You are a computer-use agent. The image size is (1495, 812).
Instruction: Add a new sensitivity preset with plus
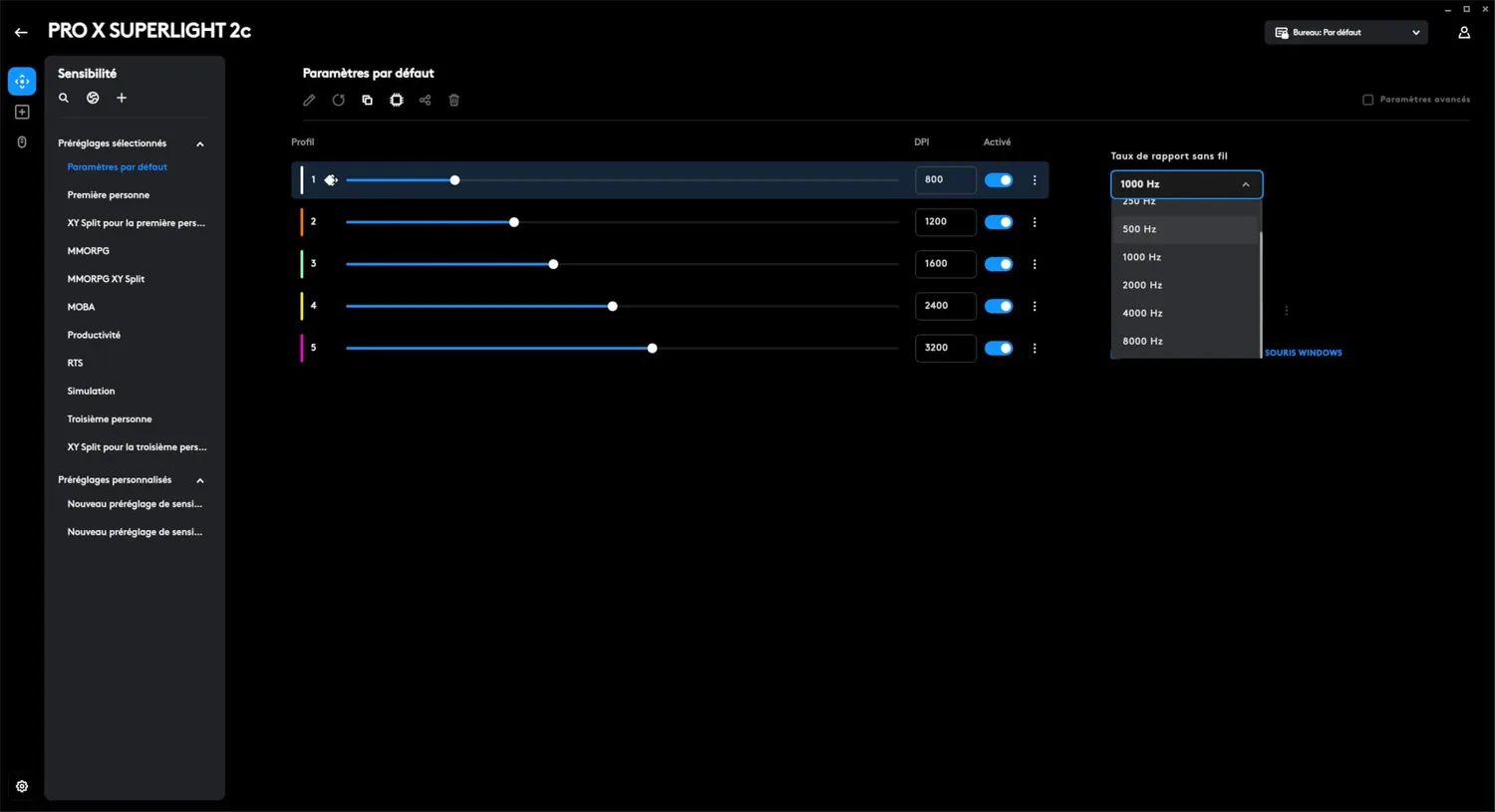coord(122,98)
